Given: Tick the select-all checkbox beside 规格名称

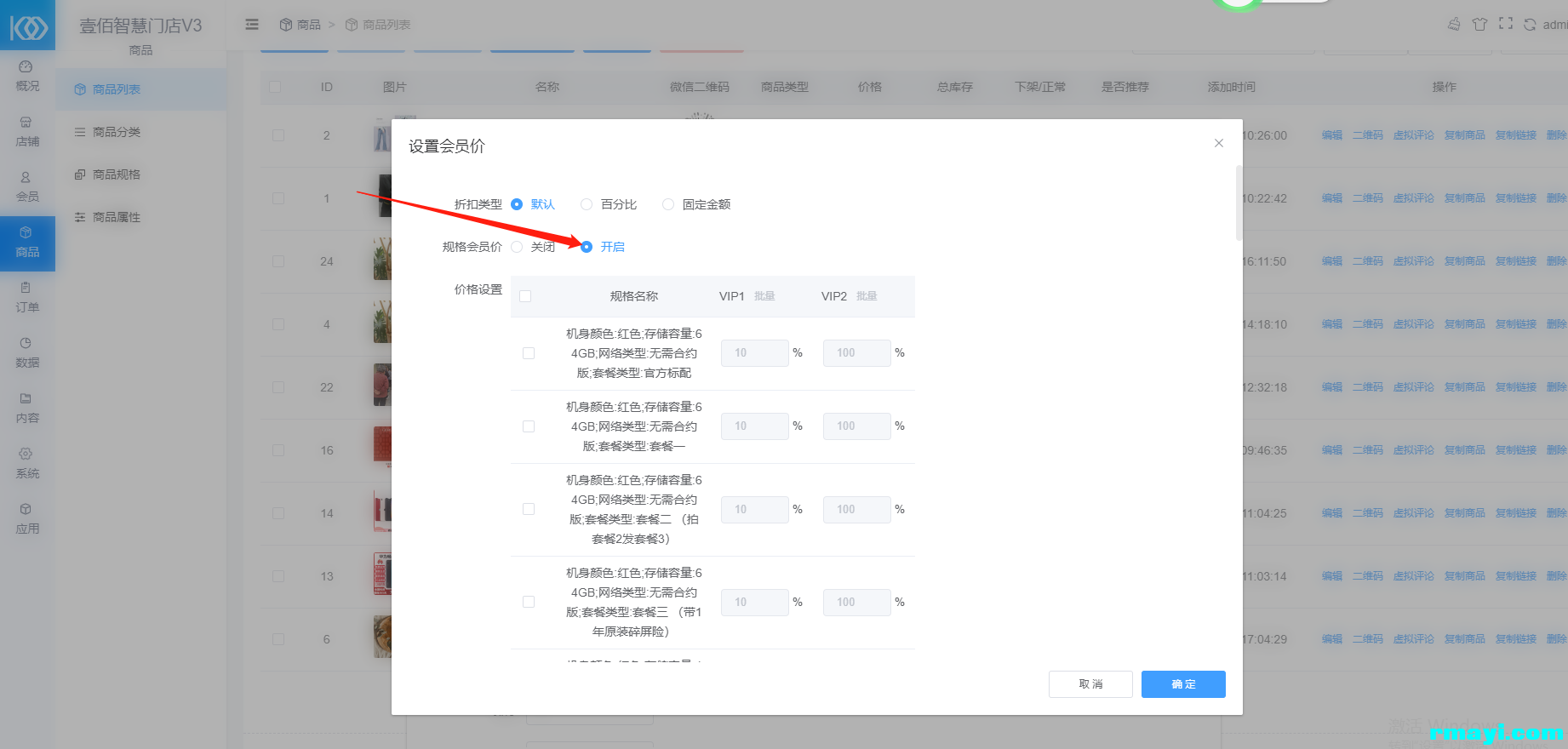Looking at the screenshot, I should coord(525,296).
